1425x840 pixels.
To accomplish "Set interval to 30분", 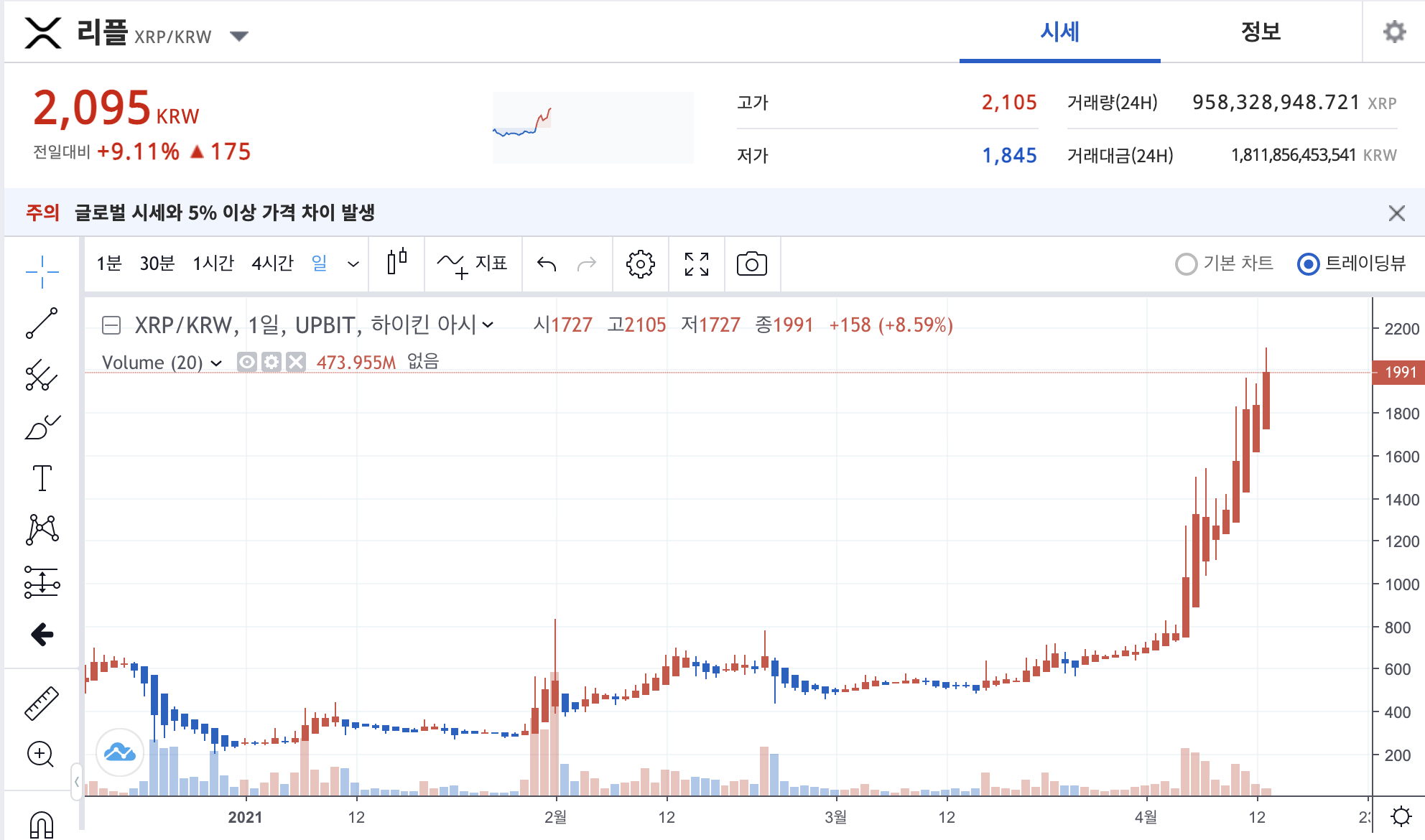I will (x=157, y=263).
